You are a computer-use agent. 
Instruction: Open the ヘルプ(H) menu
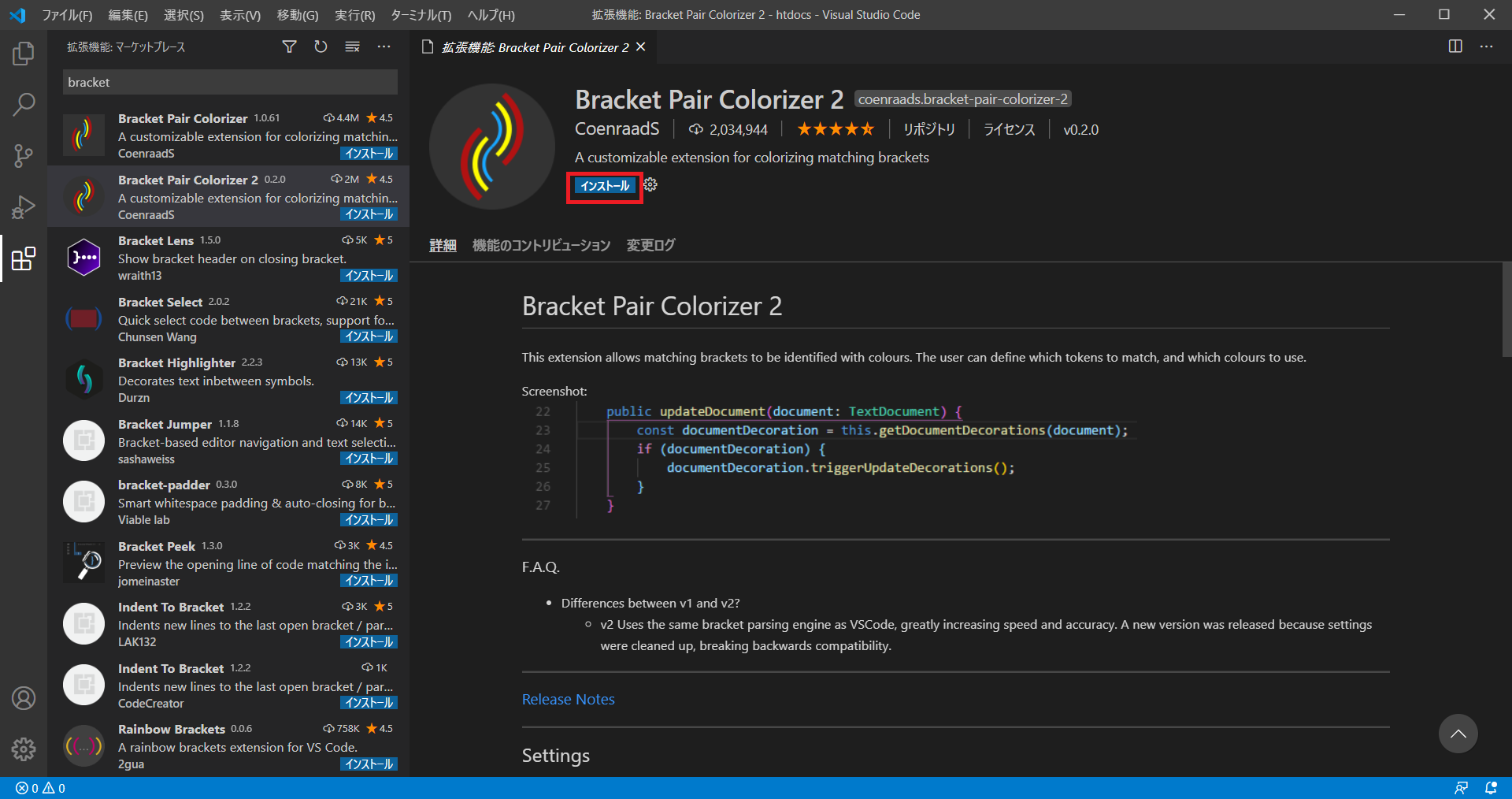(491, 15)
